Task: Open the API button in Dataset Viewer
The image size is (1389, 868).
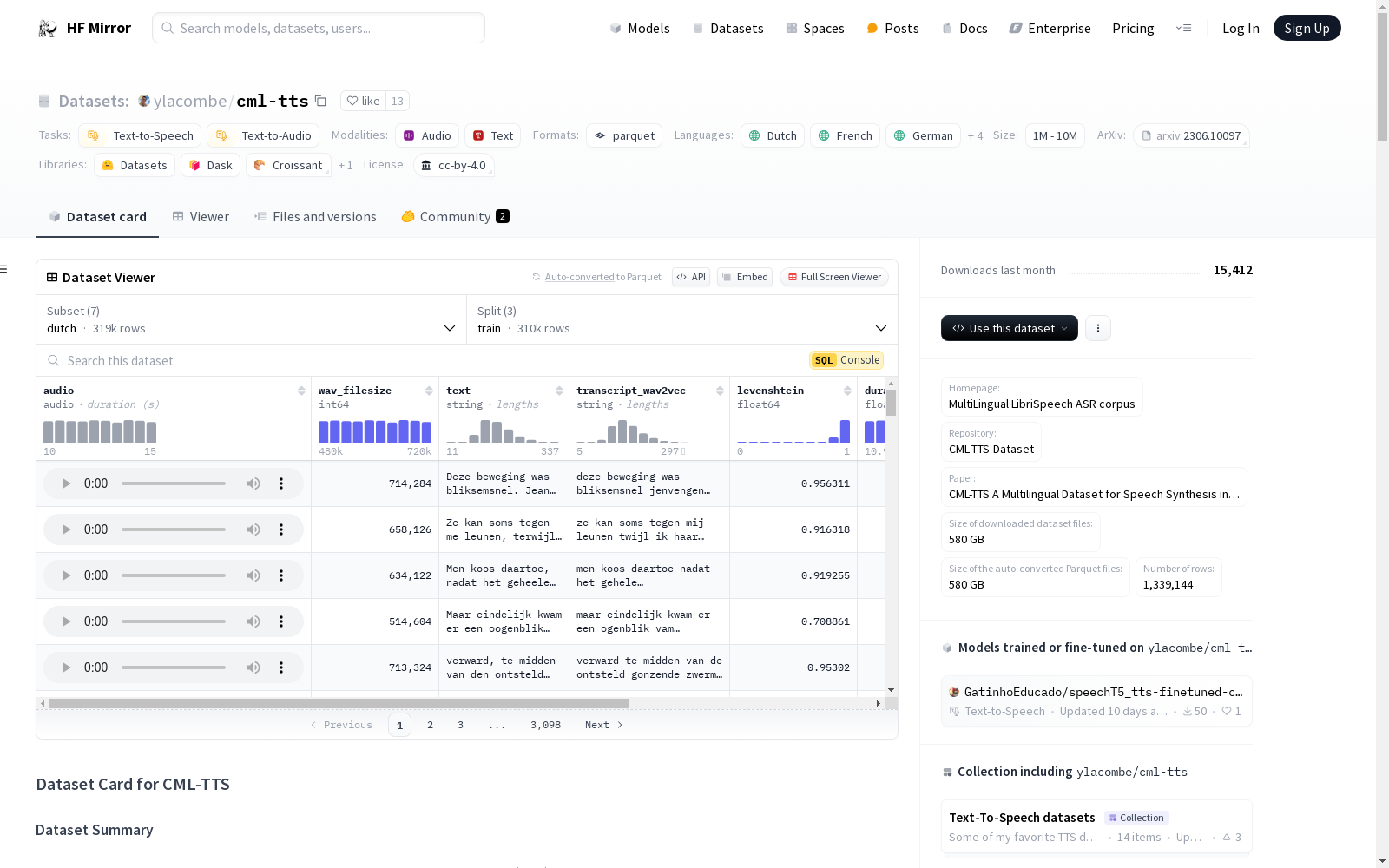Action: pos(691,277)
